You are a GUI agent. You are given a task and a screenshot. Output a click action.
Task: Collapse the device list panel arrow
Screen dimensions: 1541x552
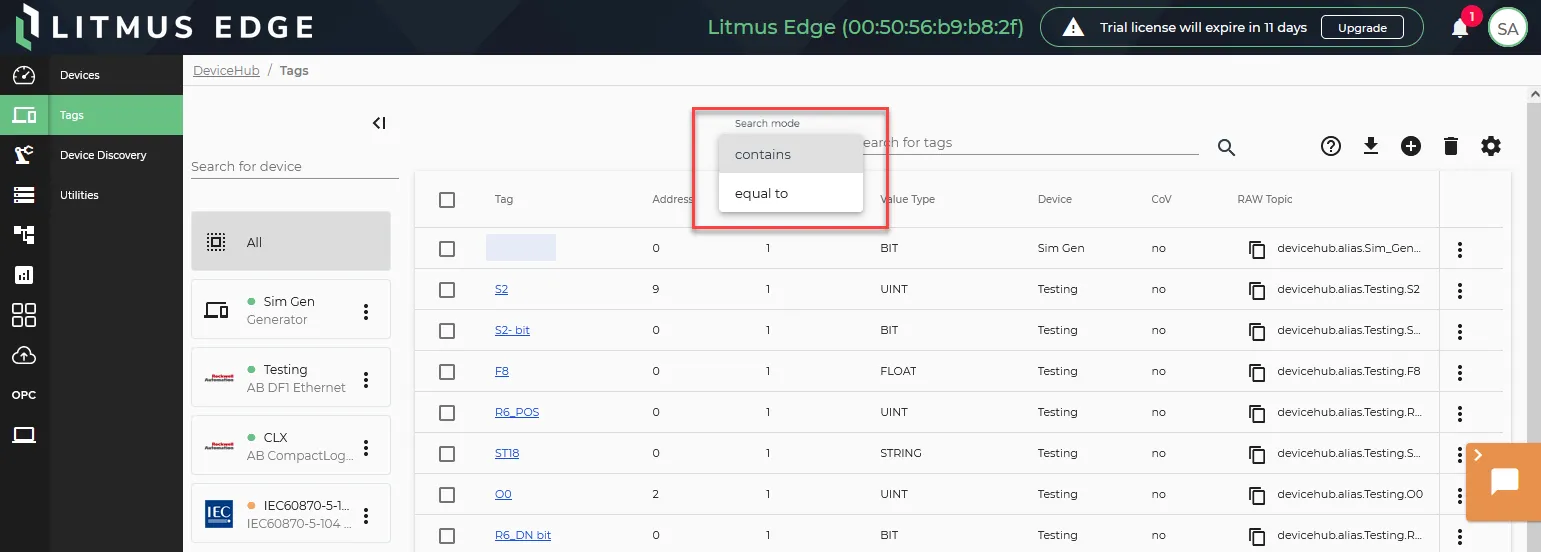click(x=379, y=123)
